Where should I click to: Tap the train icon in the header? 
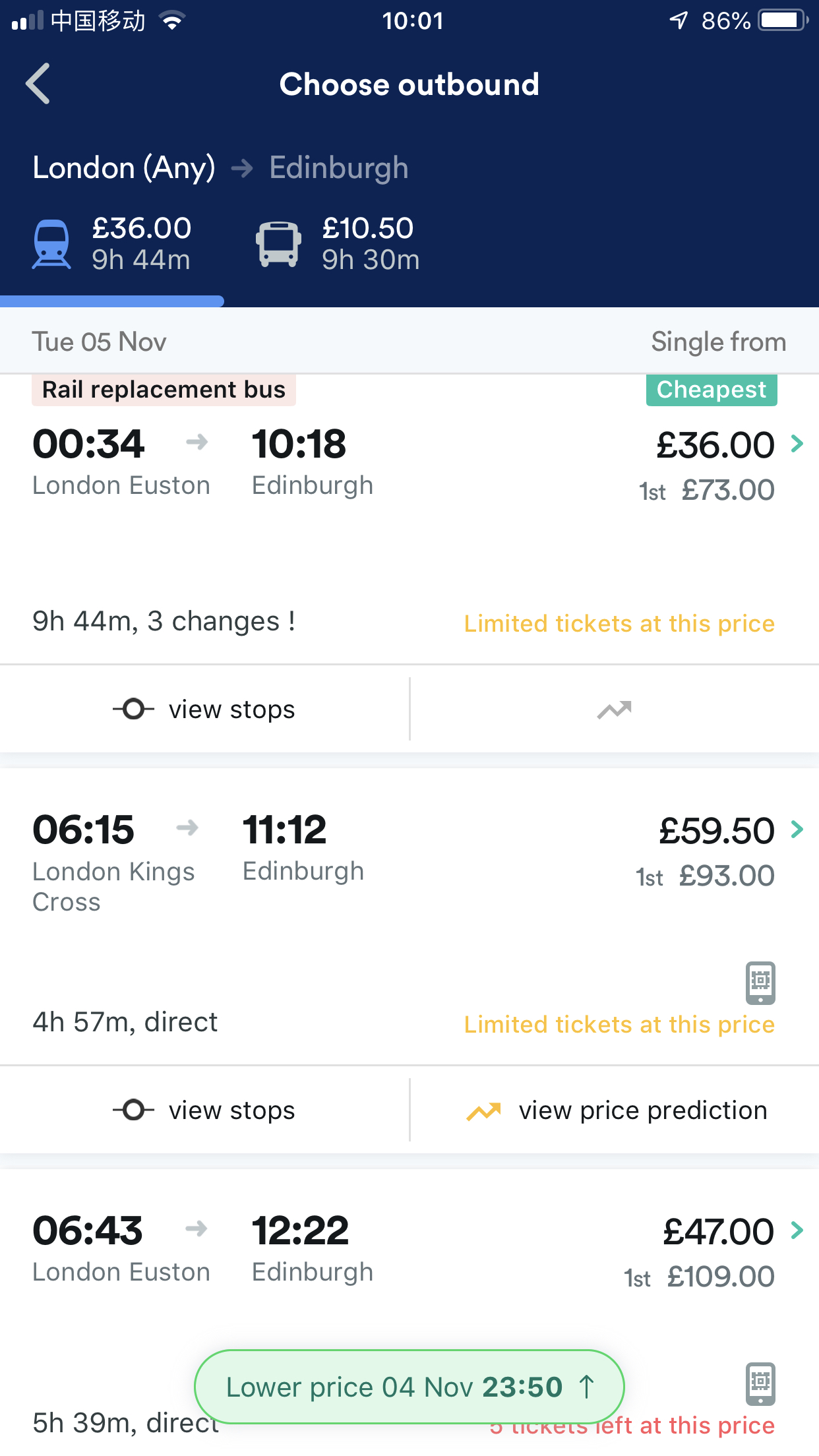[x=51, y=244]
